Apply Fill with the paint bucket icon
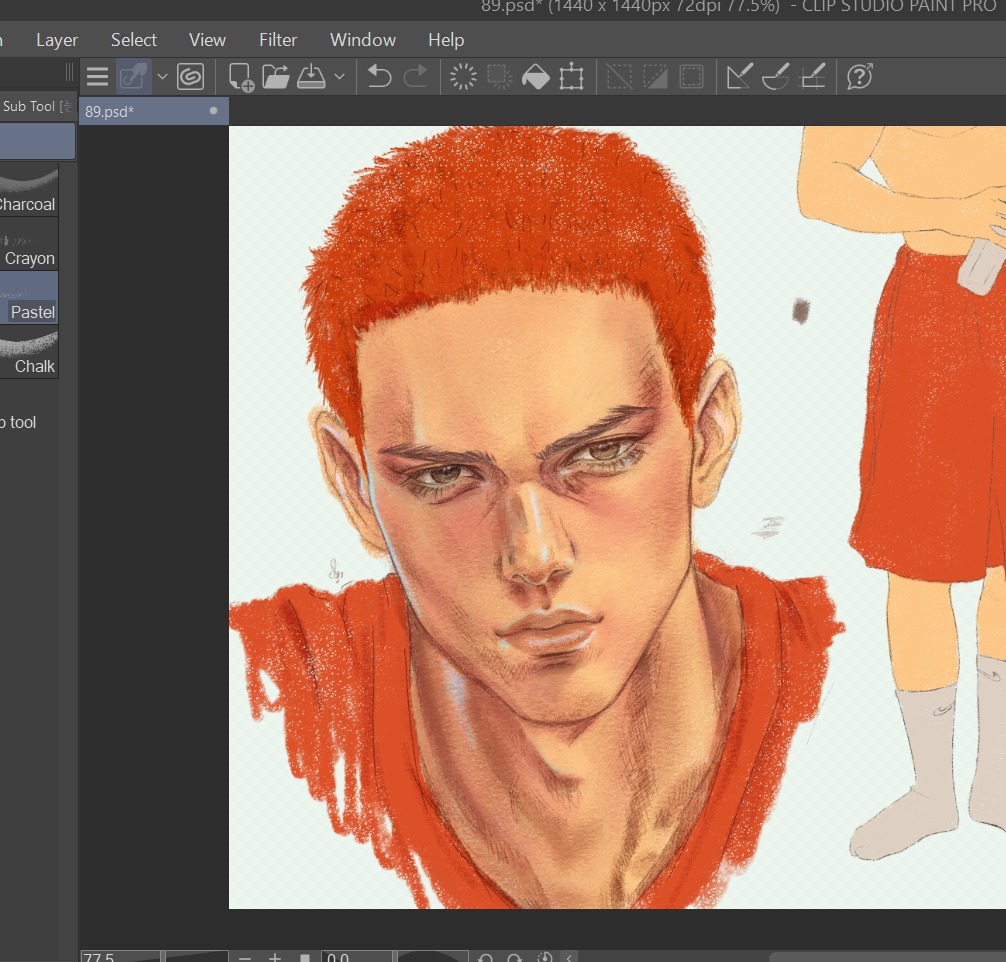The image size is (1006, 962). [535, 77]
